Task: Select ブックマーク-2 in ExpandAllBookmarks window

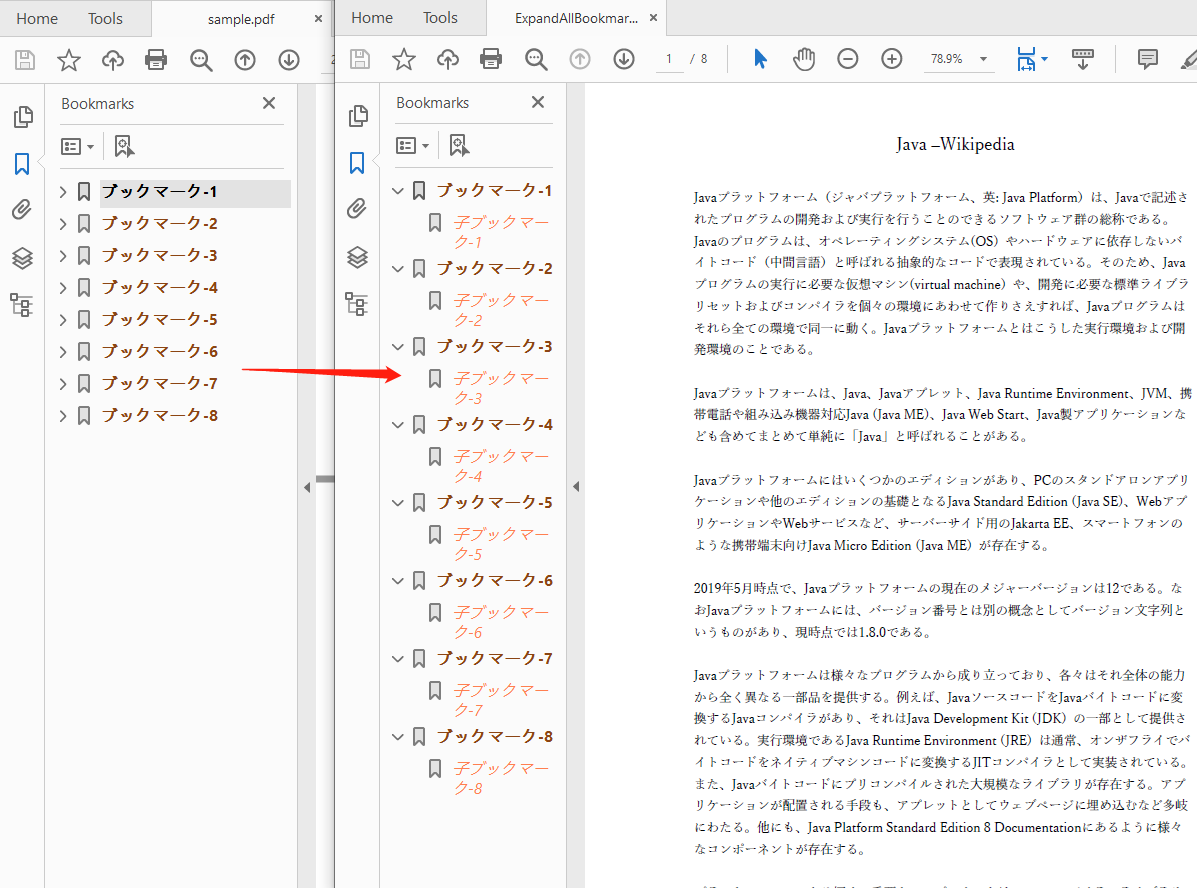Action: pos(495,269)
